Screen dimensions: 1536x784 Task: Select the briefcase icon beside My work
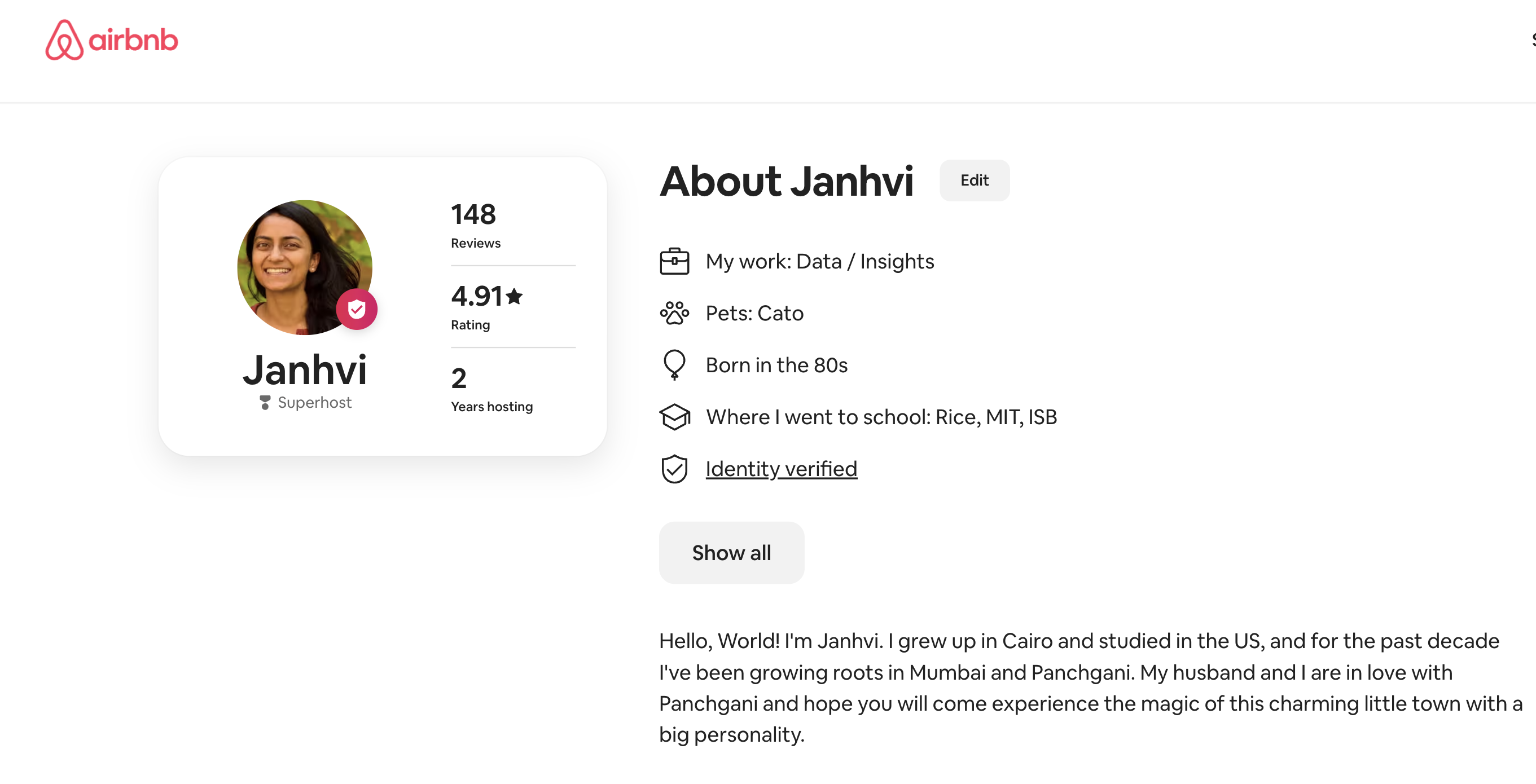tap(674, 261)
